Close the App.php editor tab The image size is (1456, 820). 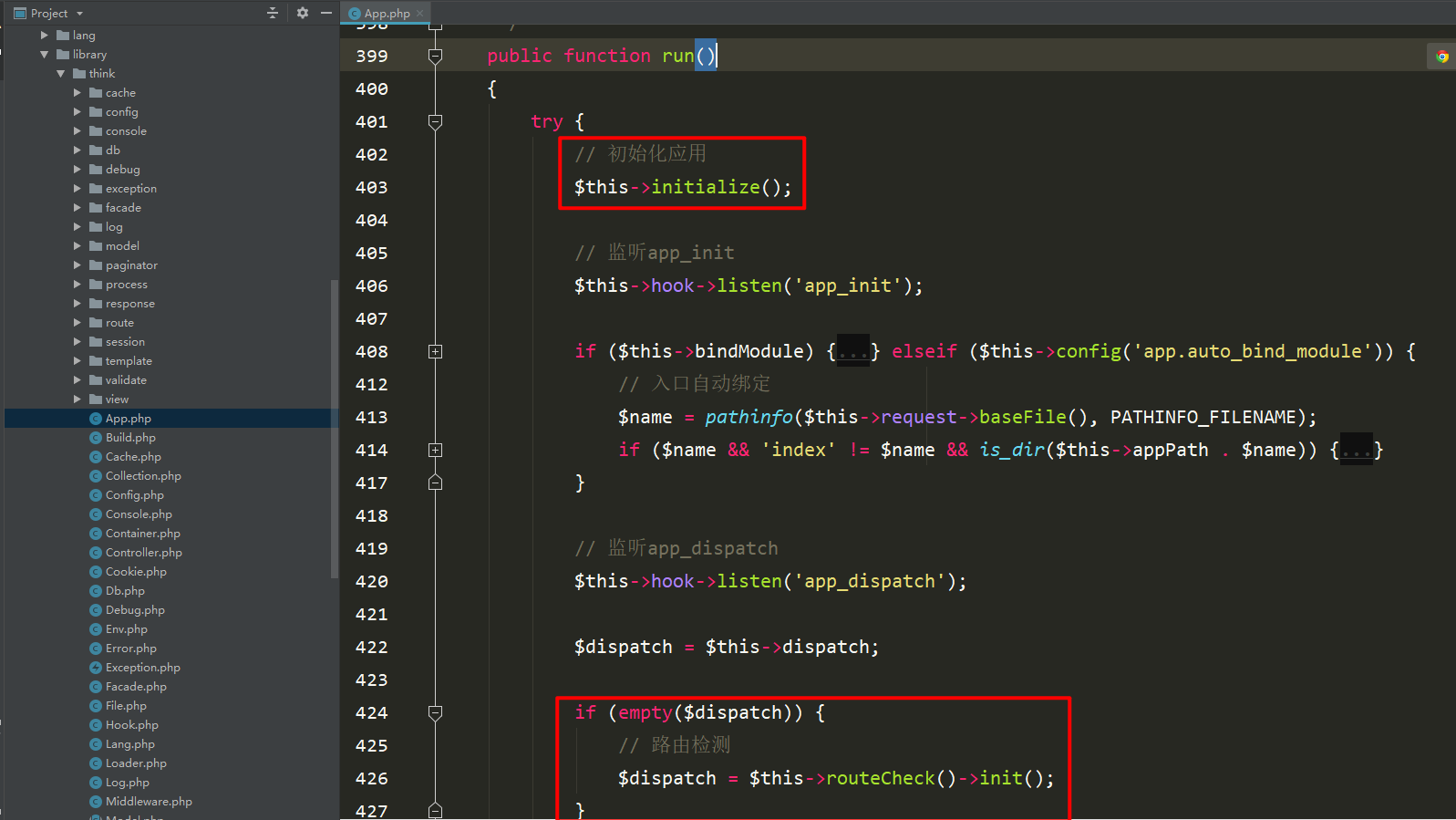tap(420, 14)
